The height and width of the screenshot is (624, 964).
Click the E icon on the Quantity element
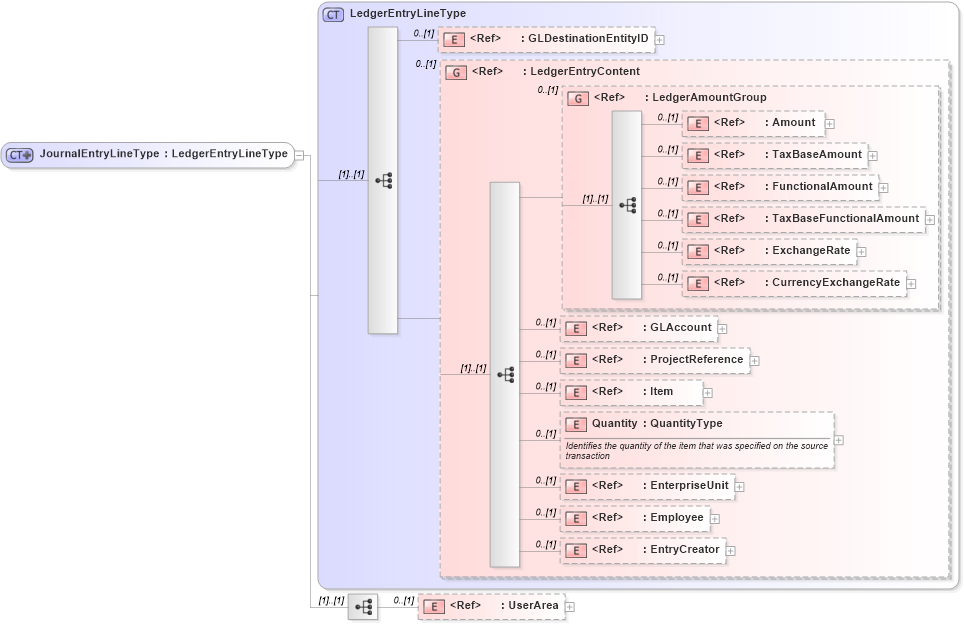click(576, 424)
